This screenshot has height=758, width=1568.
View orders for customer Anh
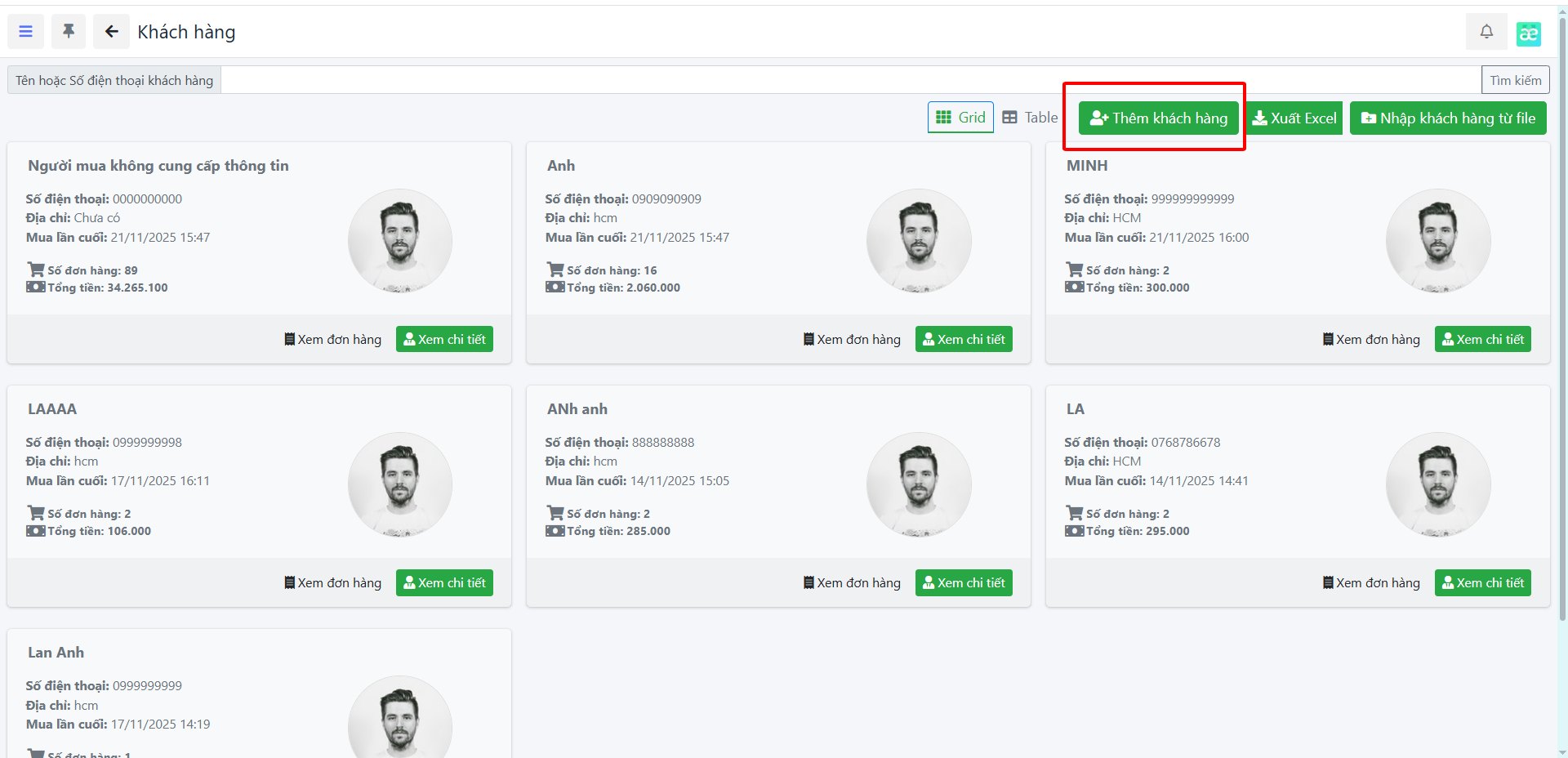tap(852, 340)
